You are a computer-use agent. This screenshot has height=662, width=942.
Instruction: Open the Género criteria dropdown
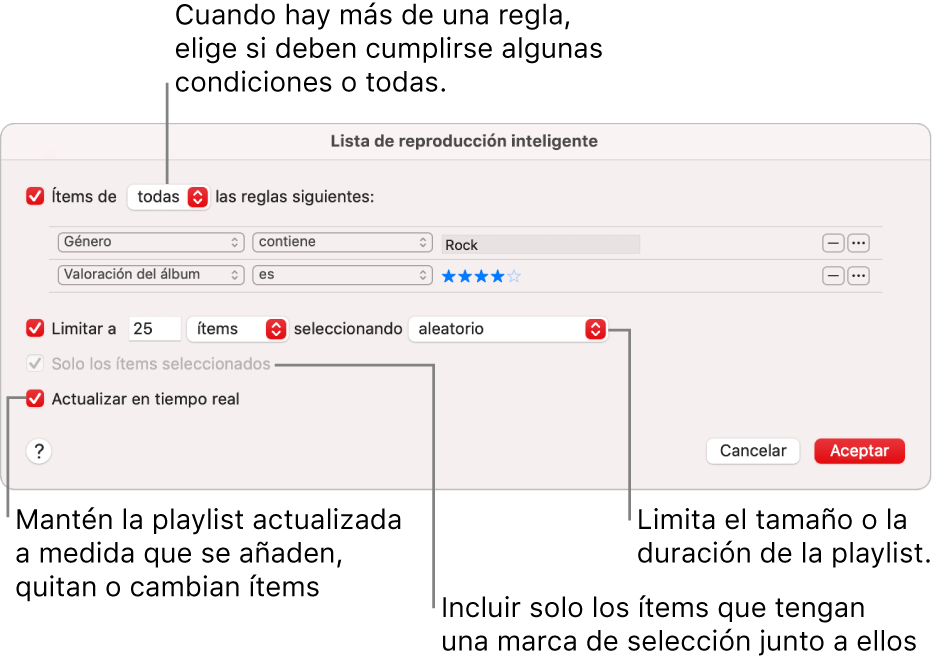coord(150,242)
